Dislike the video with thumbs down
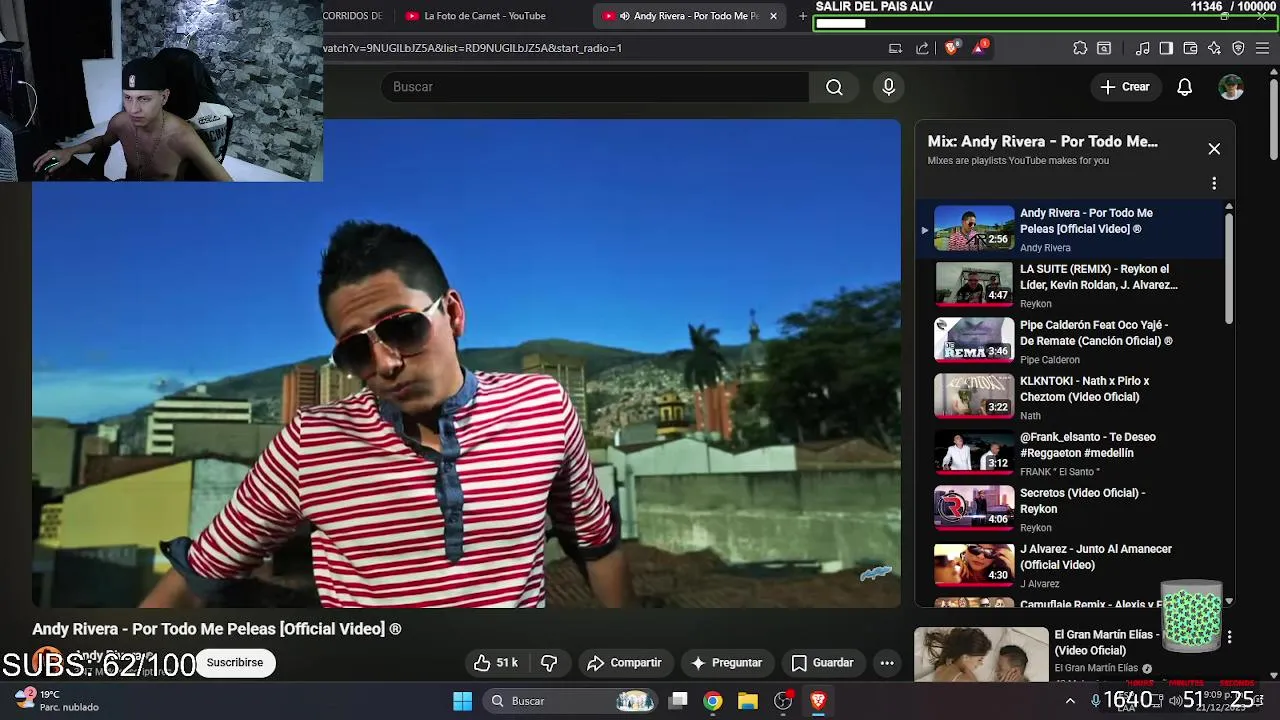1280x720 pixels. click(549, 663)
